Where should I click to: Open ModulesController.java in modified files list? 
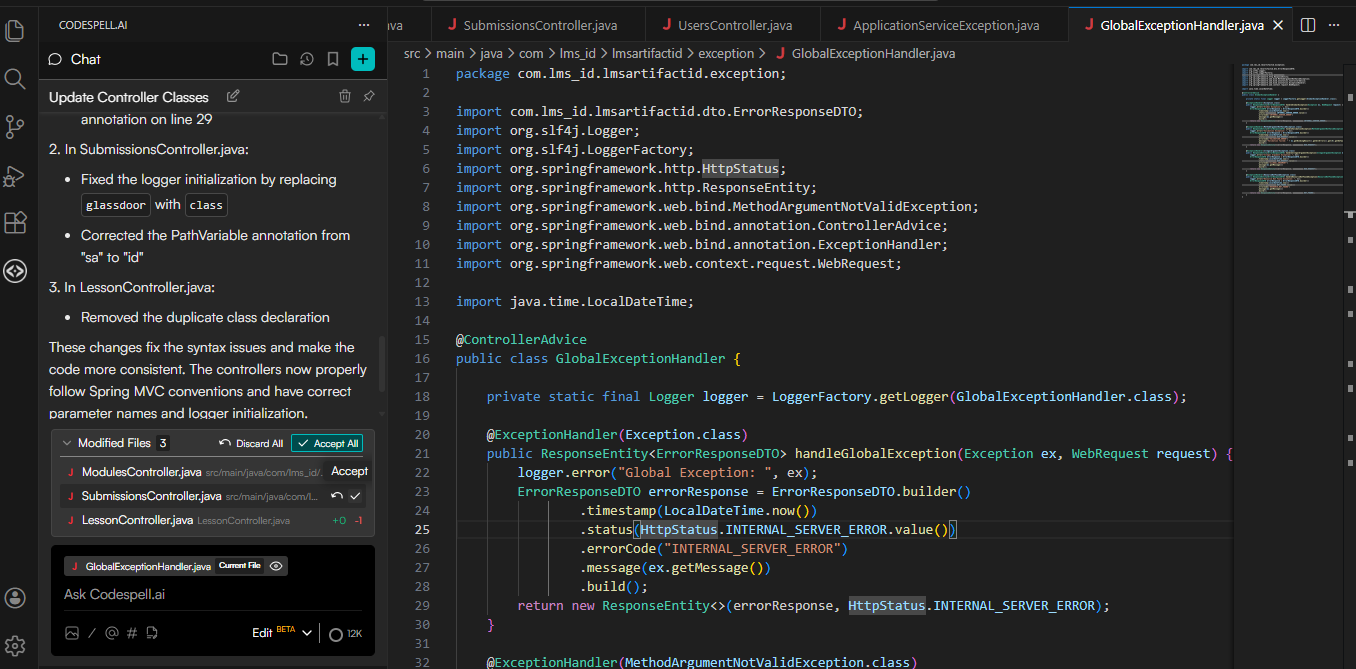coord(141,471)
